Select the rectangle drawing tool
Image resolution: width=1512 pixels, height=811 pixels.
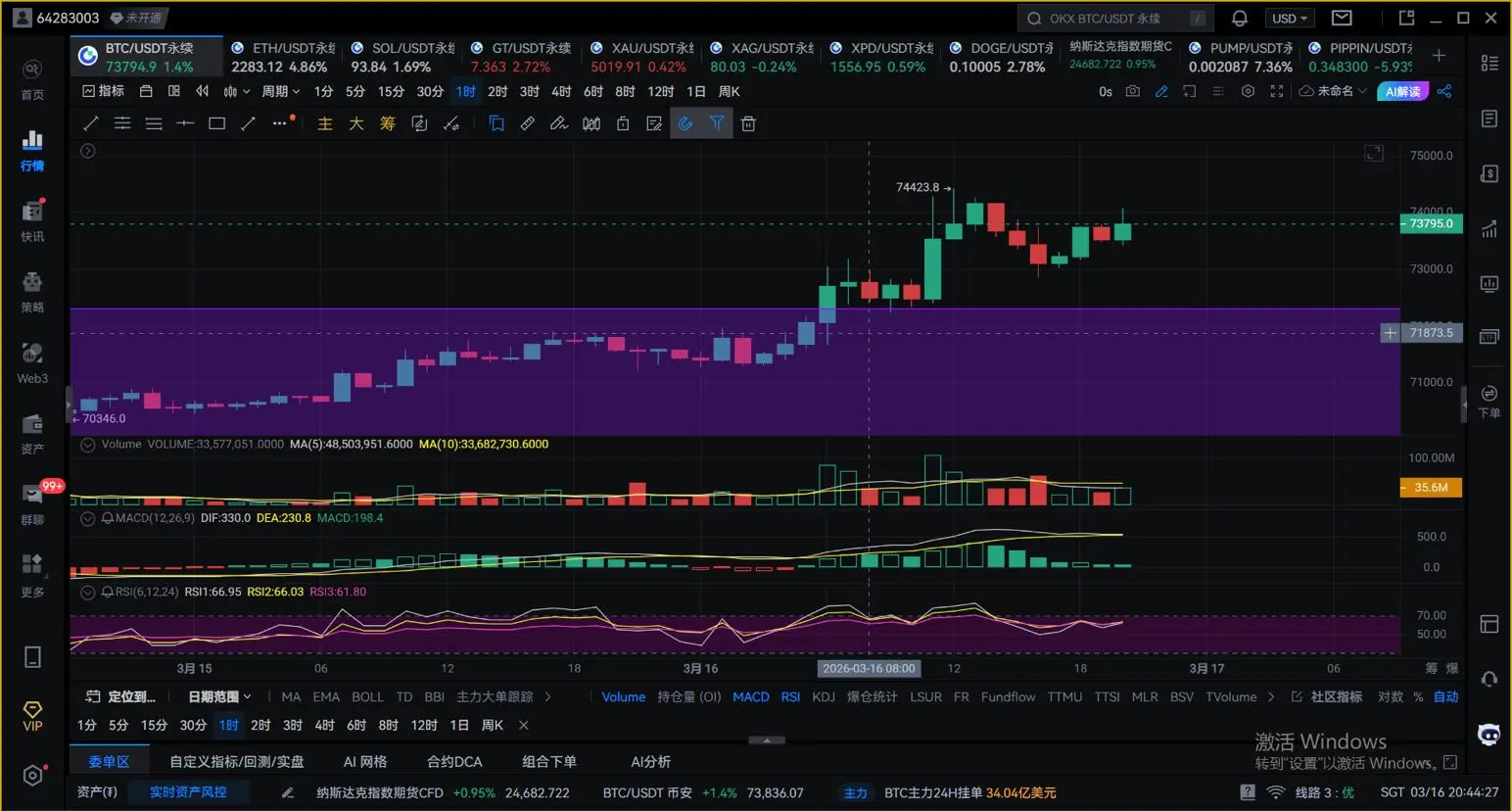[x=216, y=123]
